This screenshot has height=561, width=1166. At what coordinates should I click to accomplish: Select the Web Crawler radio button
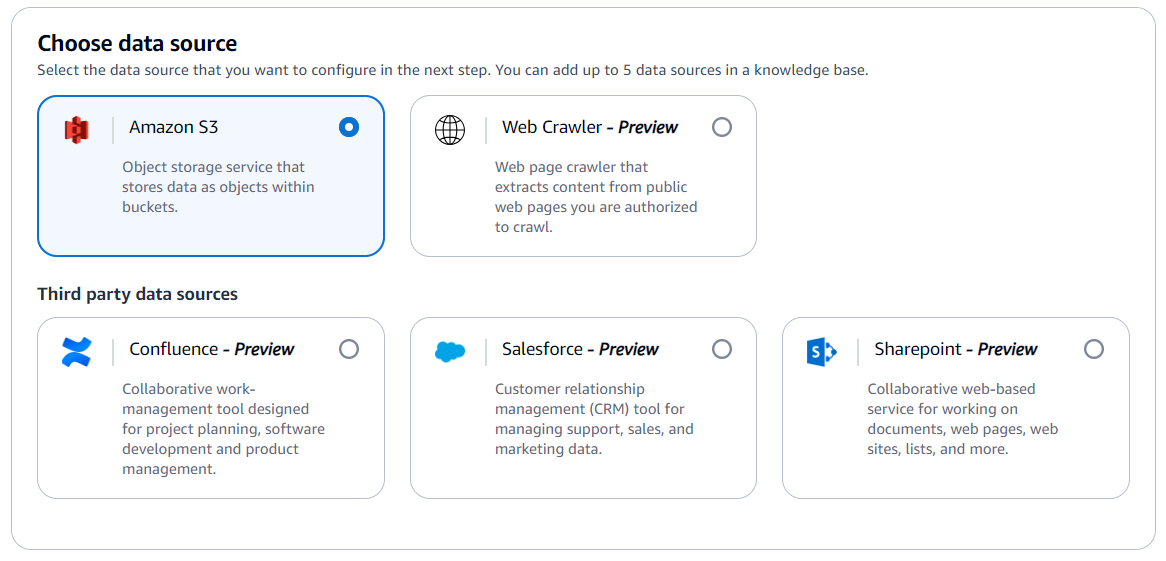tap(721, 127)
